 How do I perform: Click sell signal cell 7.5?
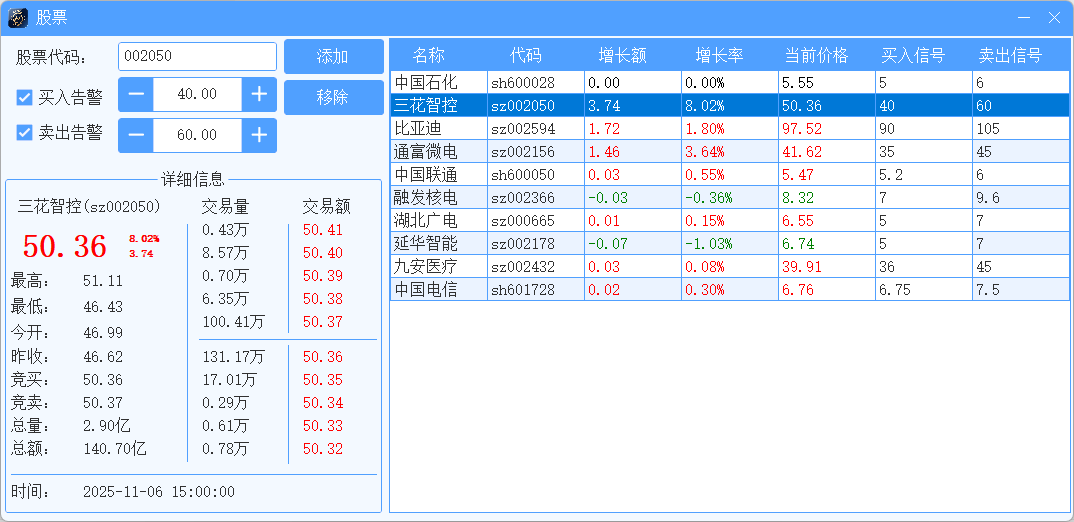tap(1021, 289)
